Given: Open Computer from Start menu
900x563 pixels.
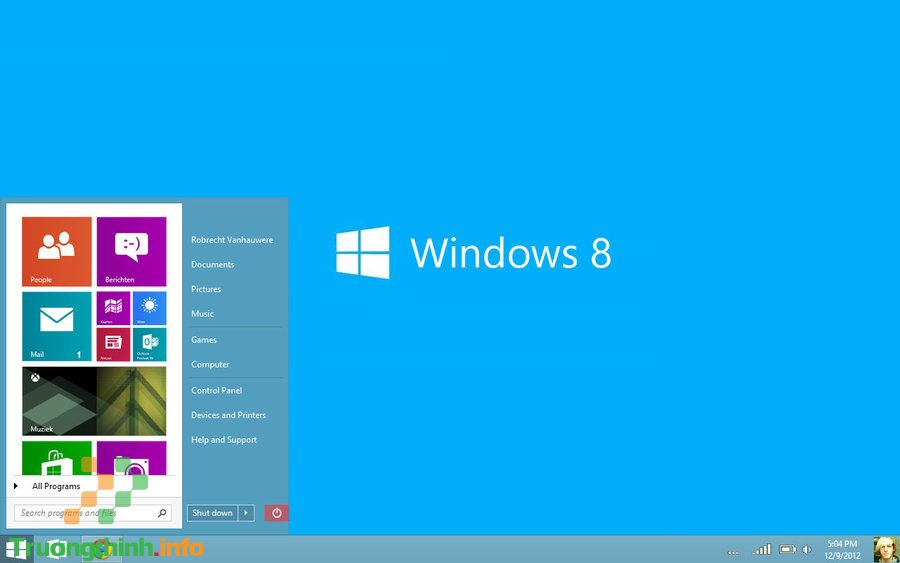Looking at the screenshot, I should click(x=210, y=364).
